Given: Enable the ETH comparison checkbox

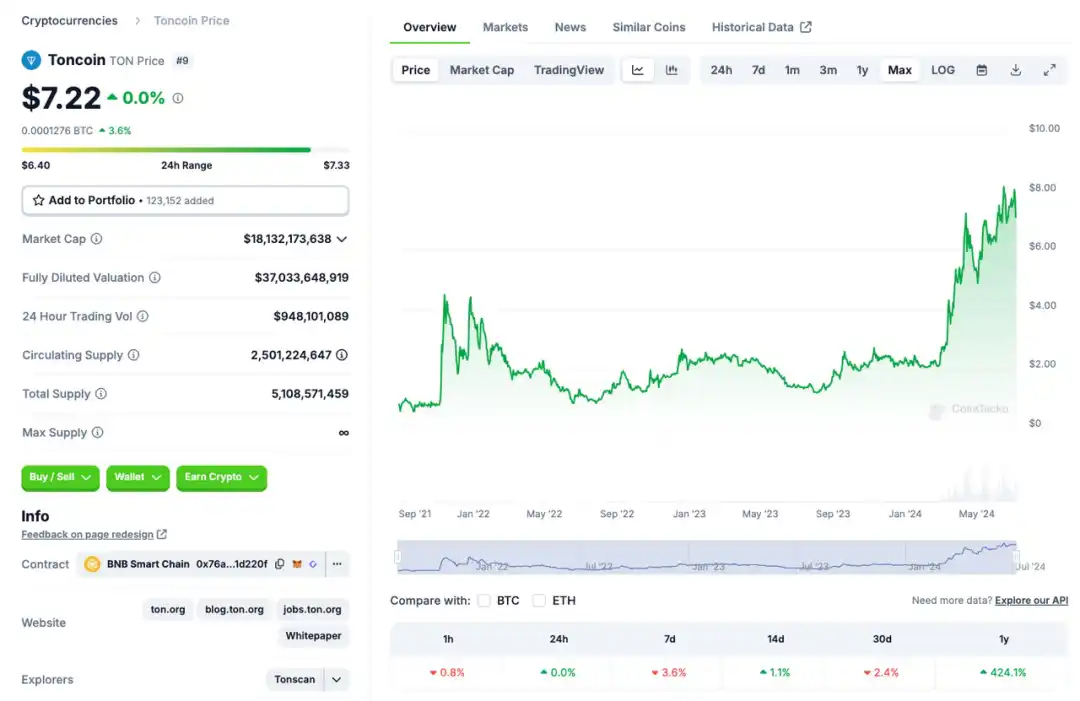Looking at the screenshot, I should point(539,601).
